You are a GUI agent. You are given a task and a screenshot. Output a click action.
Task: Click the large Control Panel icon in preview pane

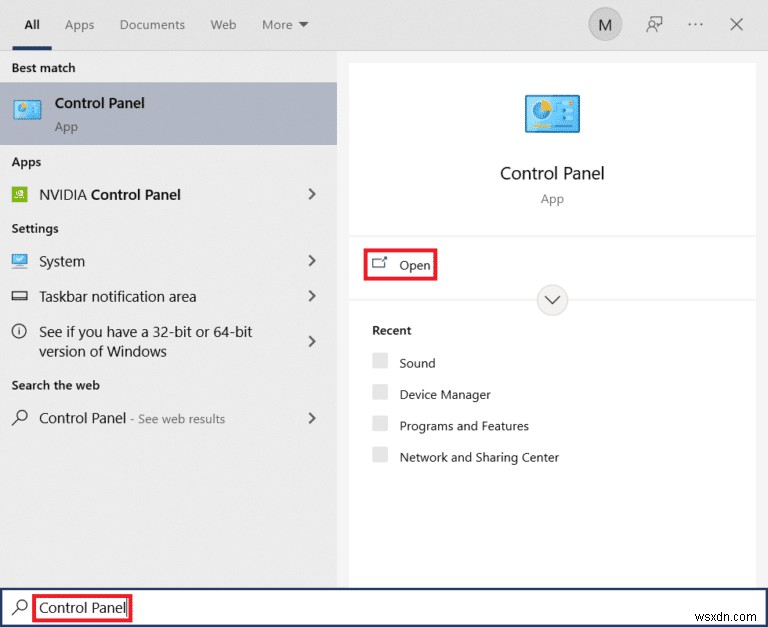(552, 114)
